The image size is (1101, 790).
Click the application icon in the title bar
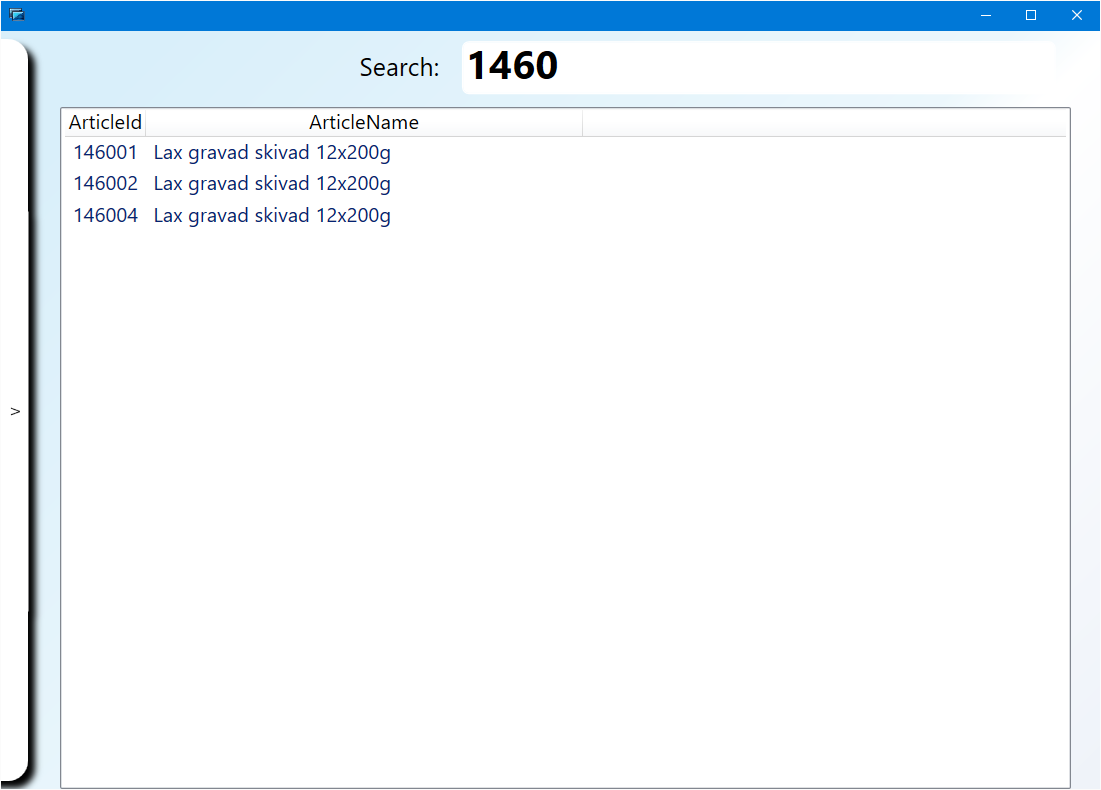click(x=16, y=15)
